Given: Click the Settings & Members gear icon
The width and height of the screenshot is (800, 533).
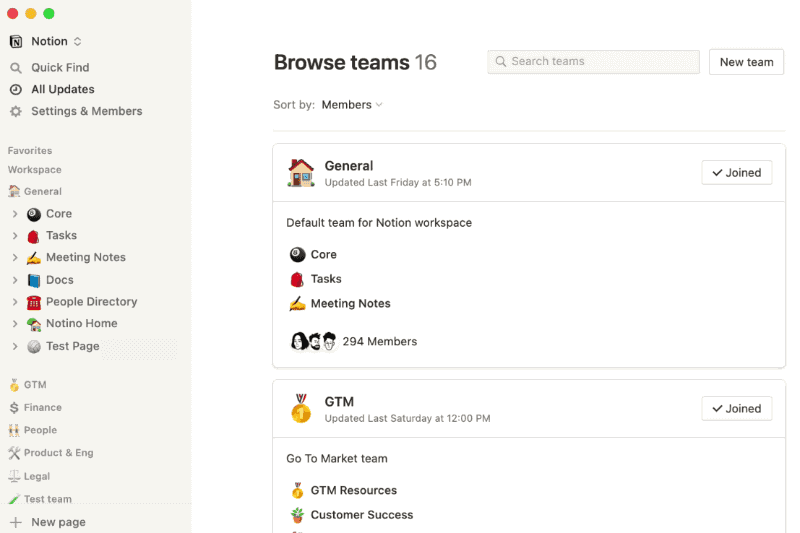Looking at the screenshot, I should [x=16, y=111].
